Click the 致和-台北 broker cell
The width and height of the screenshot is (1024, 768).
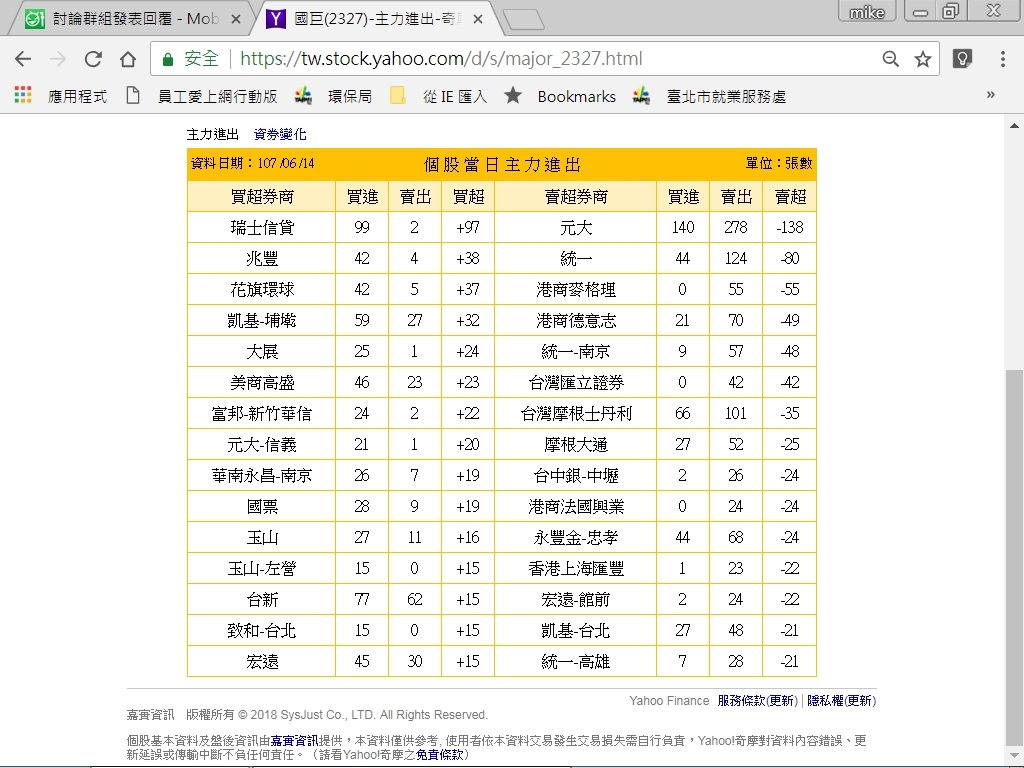coord(262,631)
